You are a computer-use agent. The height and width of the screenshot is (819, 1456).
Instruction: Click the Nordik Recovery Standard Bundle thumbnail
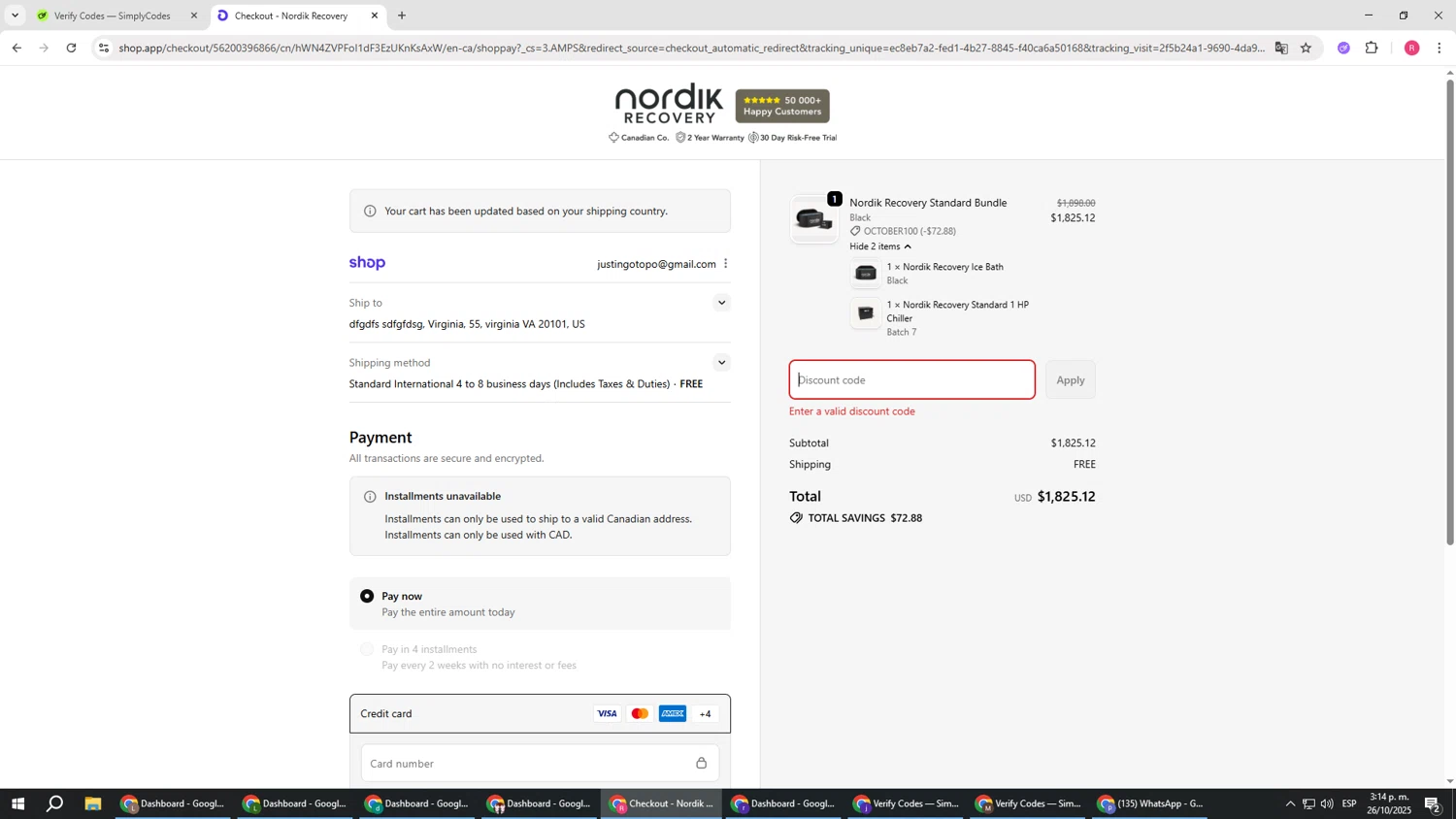tap(814, 220)
